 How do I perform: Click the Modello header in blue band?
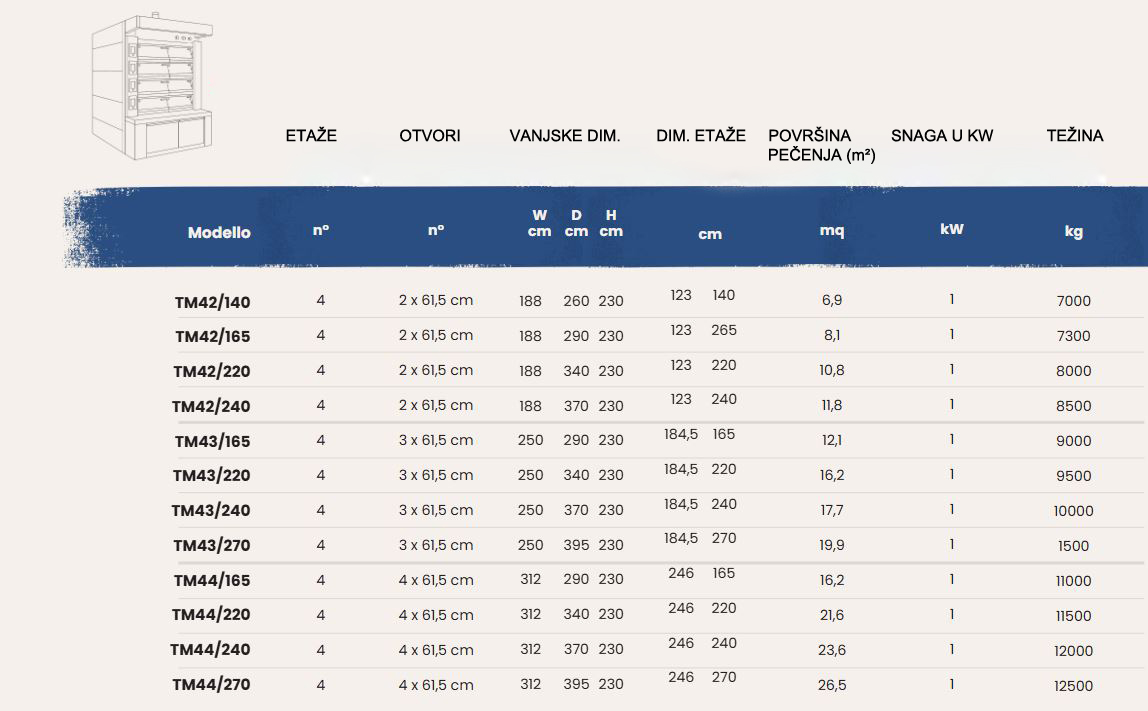pos(219,233)
